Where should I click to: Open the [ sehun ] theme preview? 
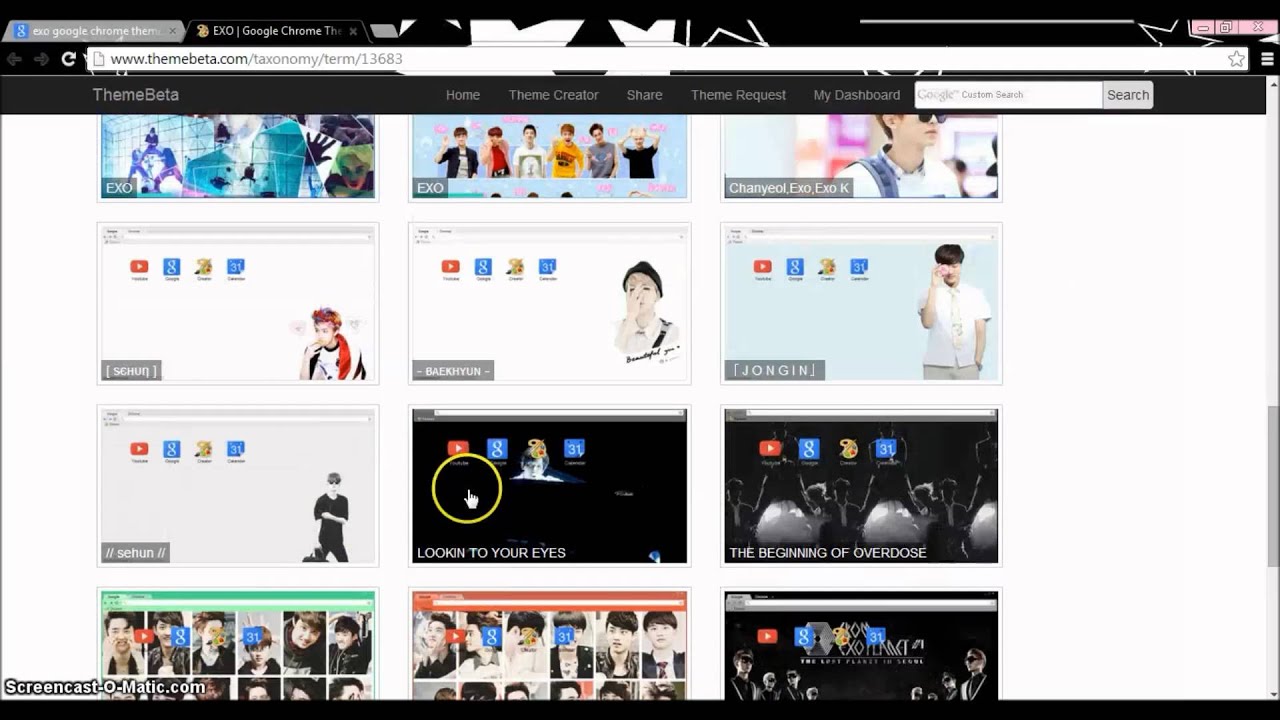point(238,303)
